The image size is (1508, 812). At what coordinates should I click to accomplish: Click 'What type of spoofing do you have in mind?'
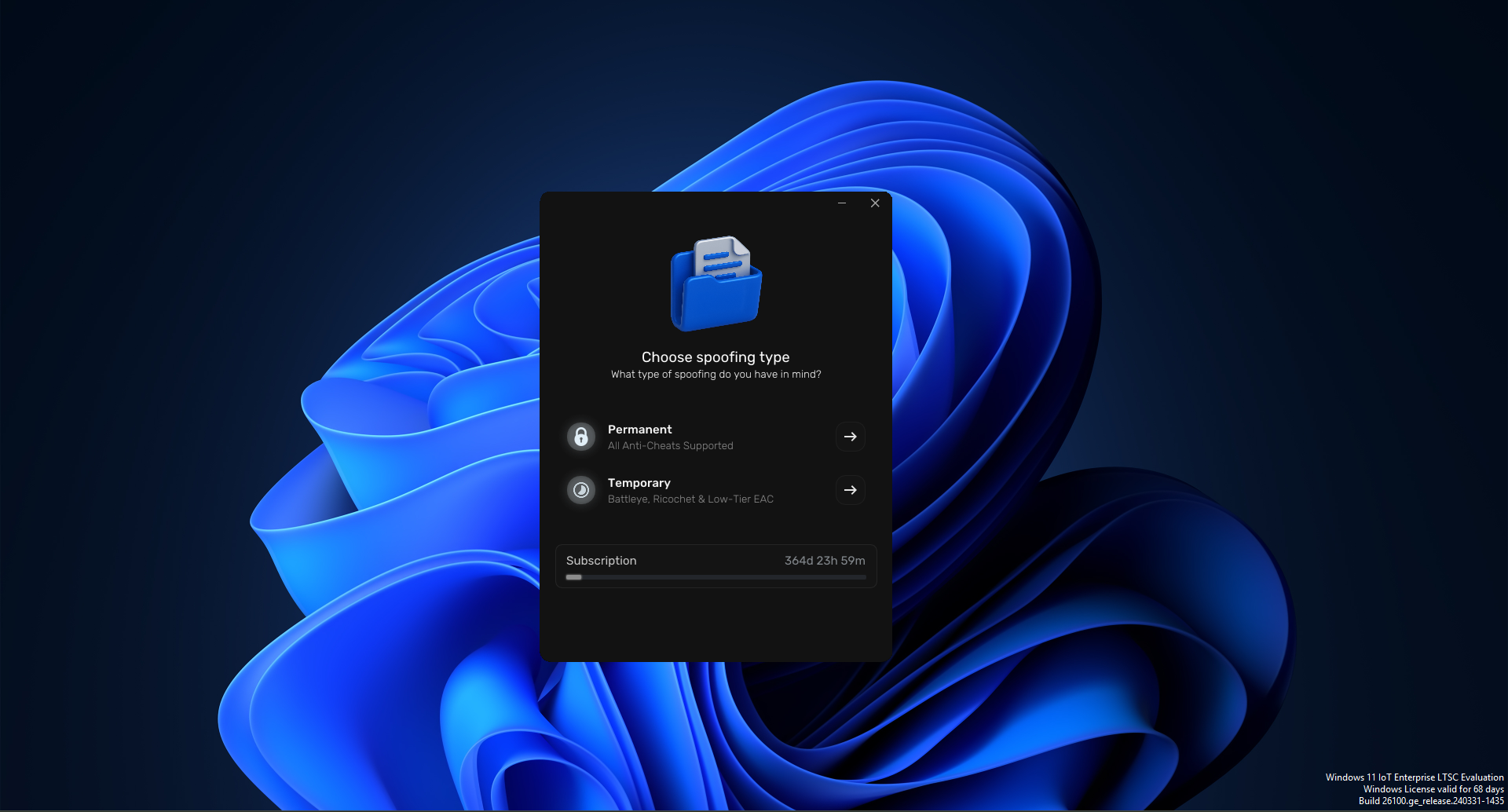(716, 375)
